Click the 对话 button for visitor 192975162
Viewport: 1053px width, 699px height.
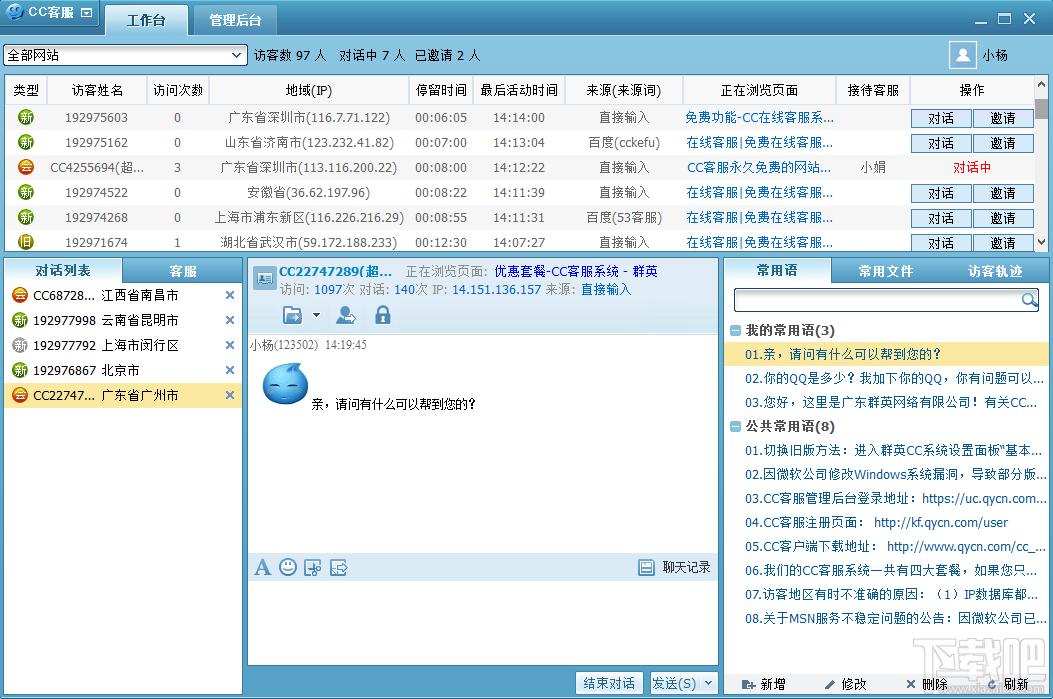941,143
